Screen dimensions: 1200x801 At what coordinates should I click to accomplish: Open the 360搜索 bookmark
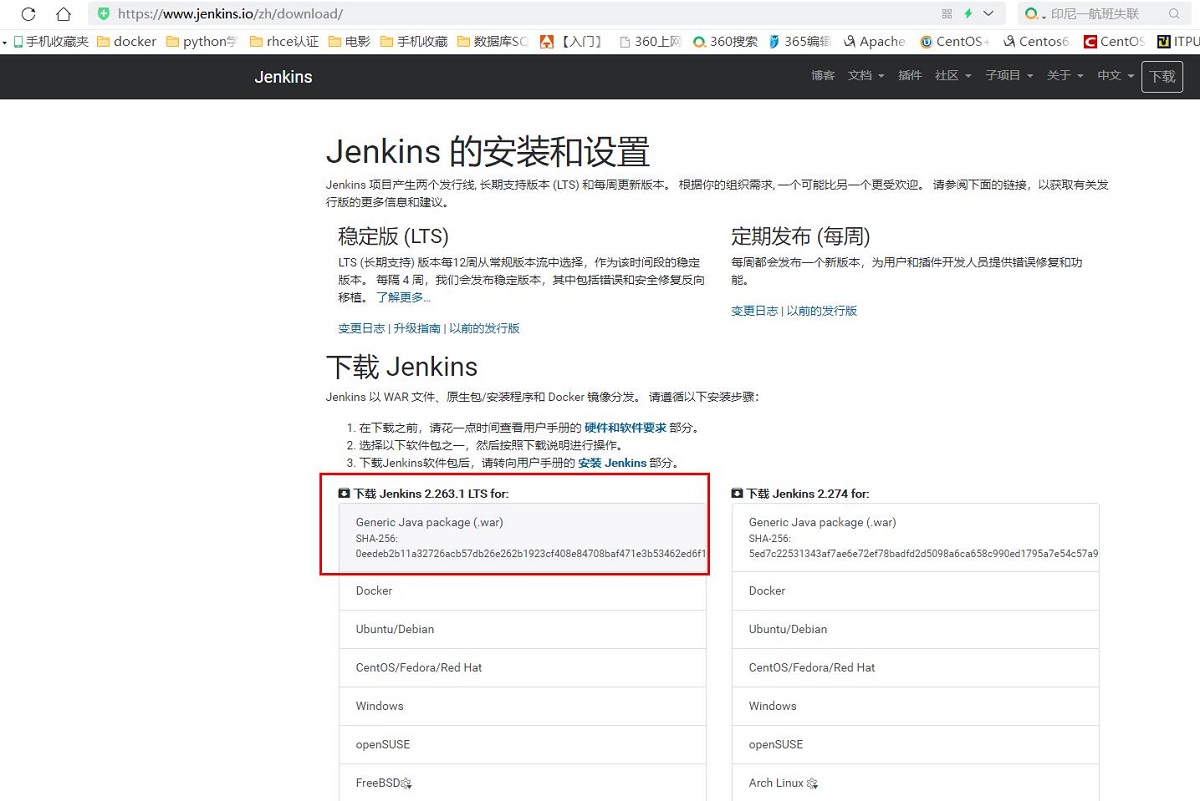pos(725,41)
